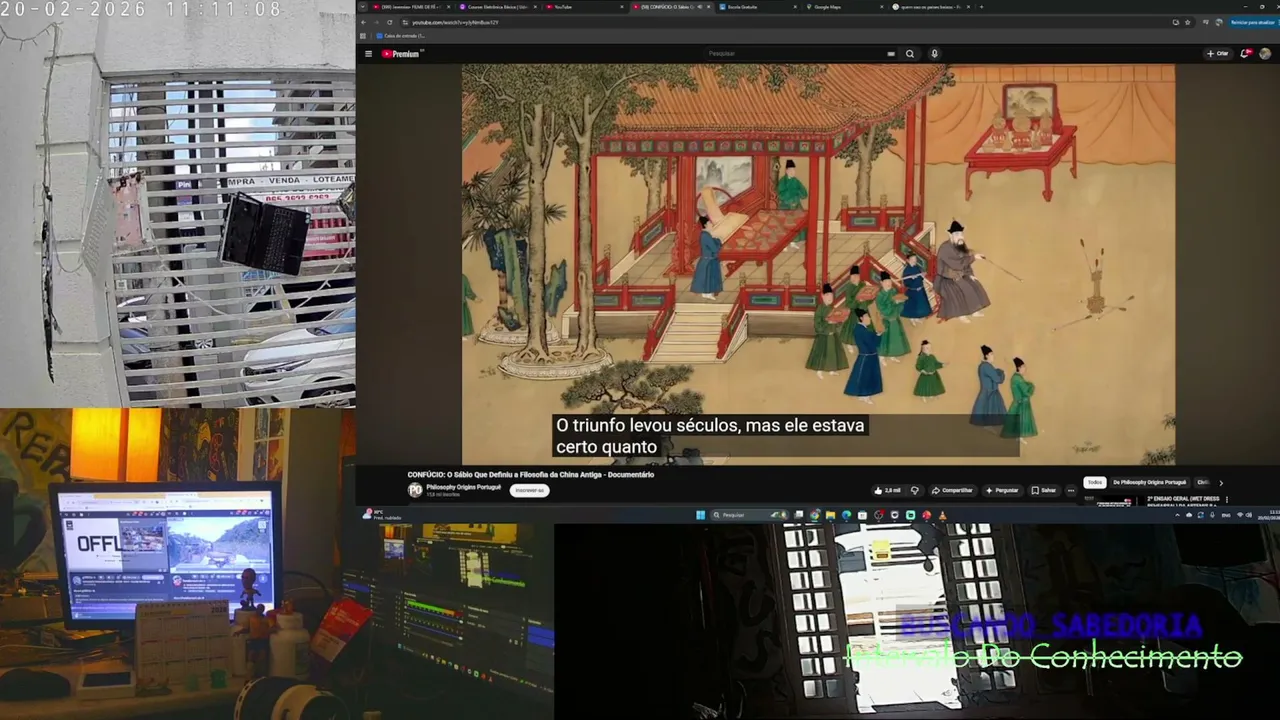1280x720 pixels.
Task: Bookmark this page with the star icon
Action: pyautogui.click(x=1188, y=22)
